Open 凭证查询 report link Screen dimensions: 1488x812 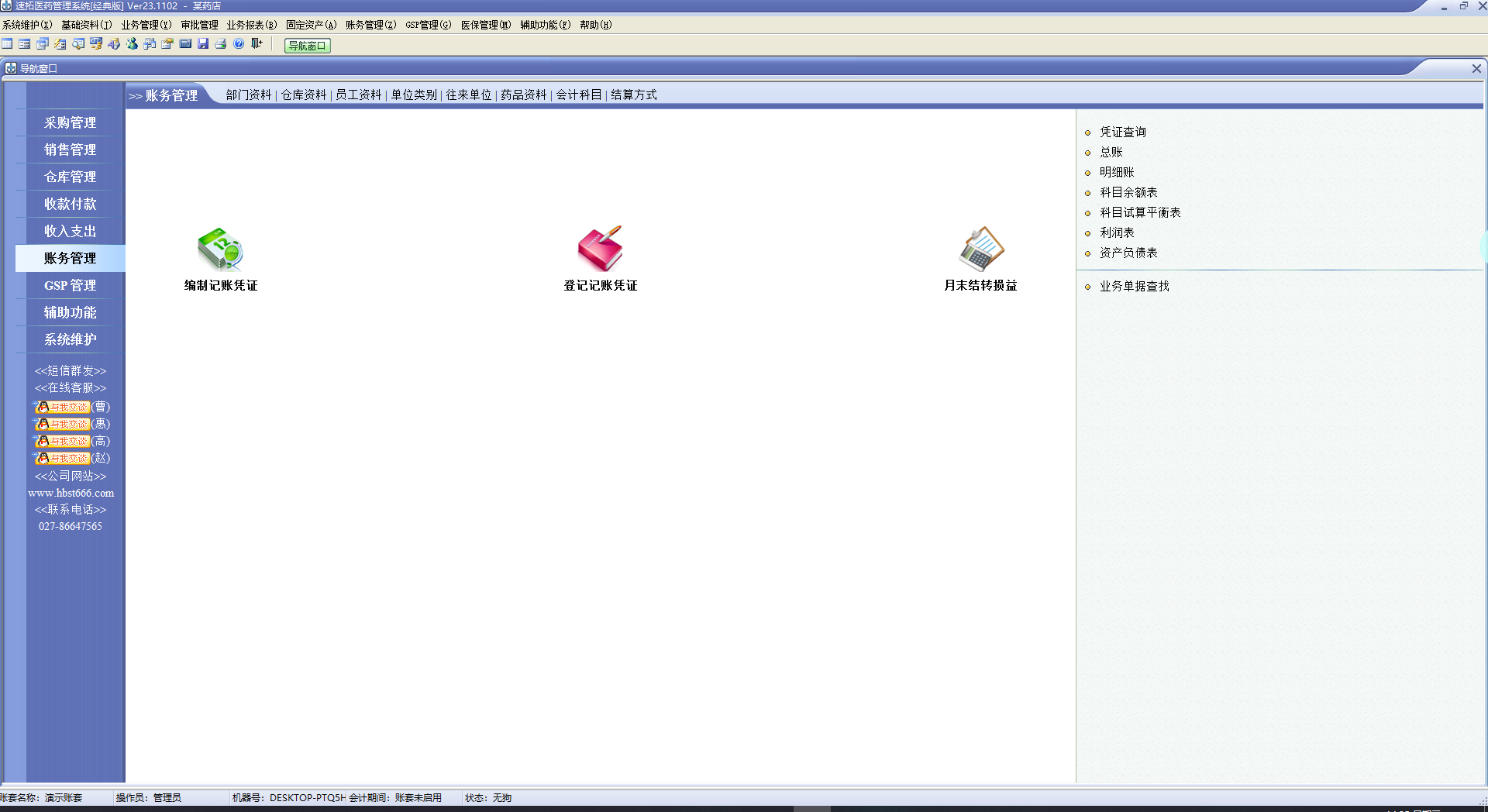(1123, 132)
